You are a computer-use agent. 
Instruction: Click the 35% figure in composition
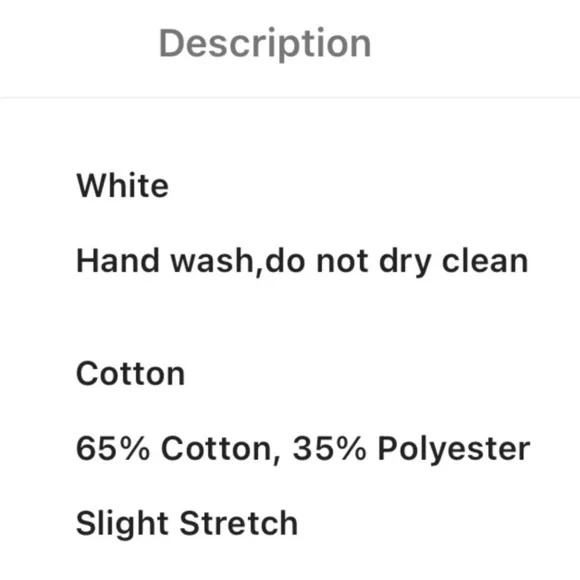(x=329, y=448)
